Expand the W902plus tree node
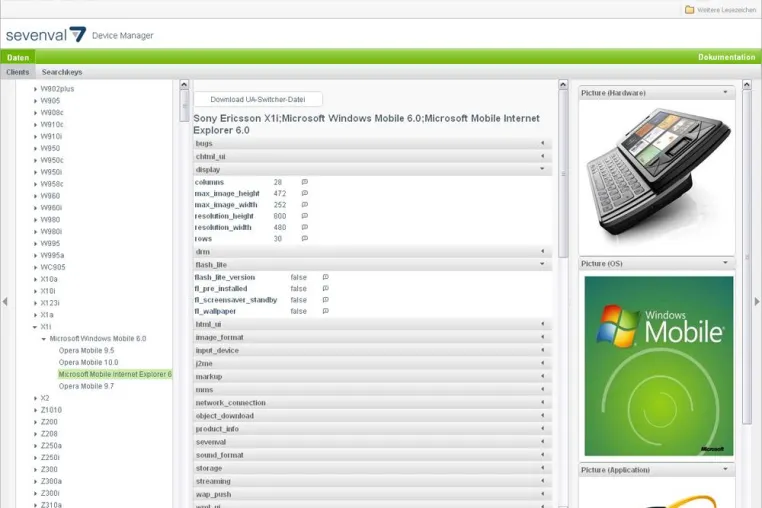Screen dimensions: 762x508 pos(35,89)
